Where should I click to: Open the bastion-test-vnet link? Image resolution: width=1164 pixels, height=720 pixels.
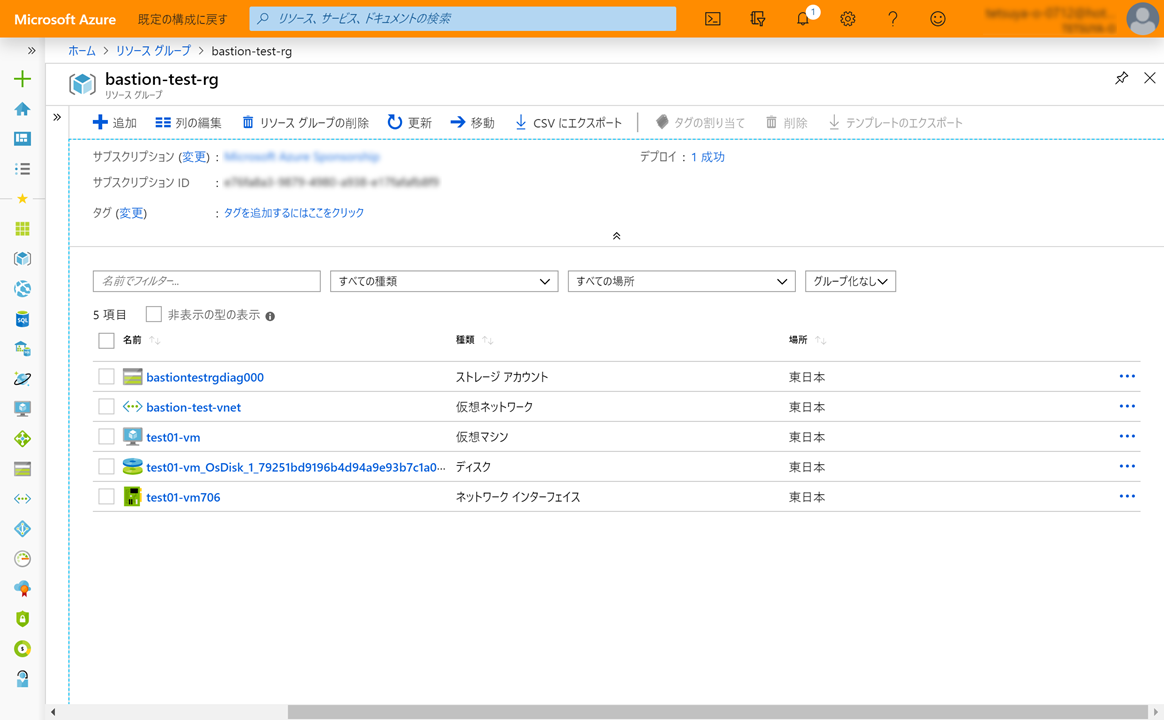(x=194, y=407)
